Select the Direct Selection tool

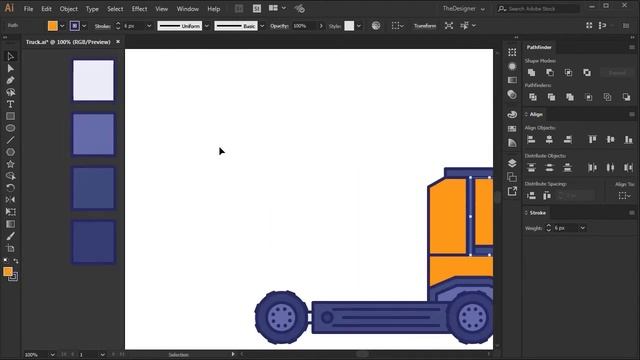[x=11, y=69]
